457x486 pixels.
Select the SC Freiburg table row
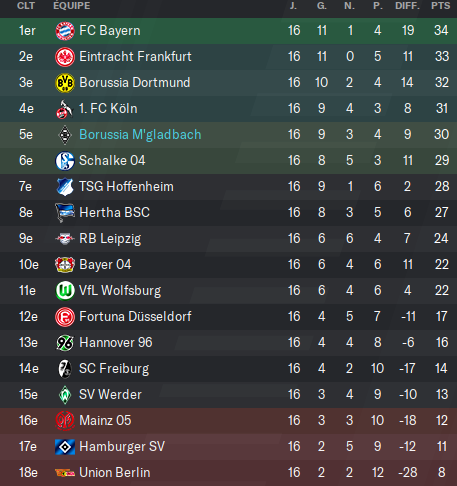[x=228, y=369]
